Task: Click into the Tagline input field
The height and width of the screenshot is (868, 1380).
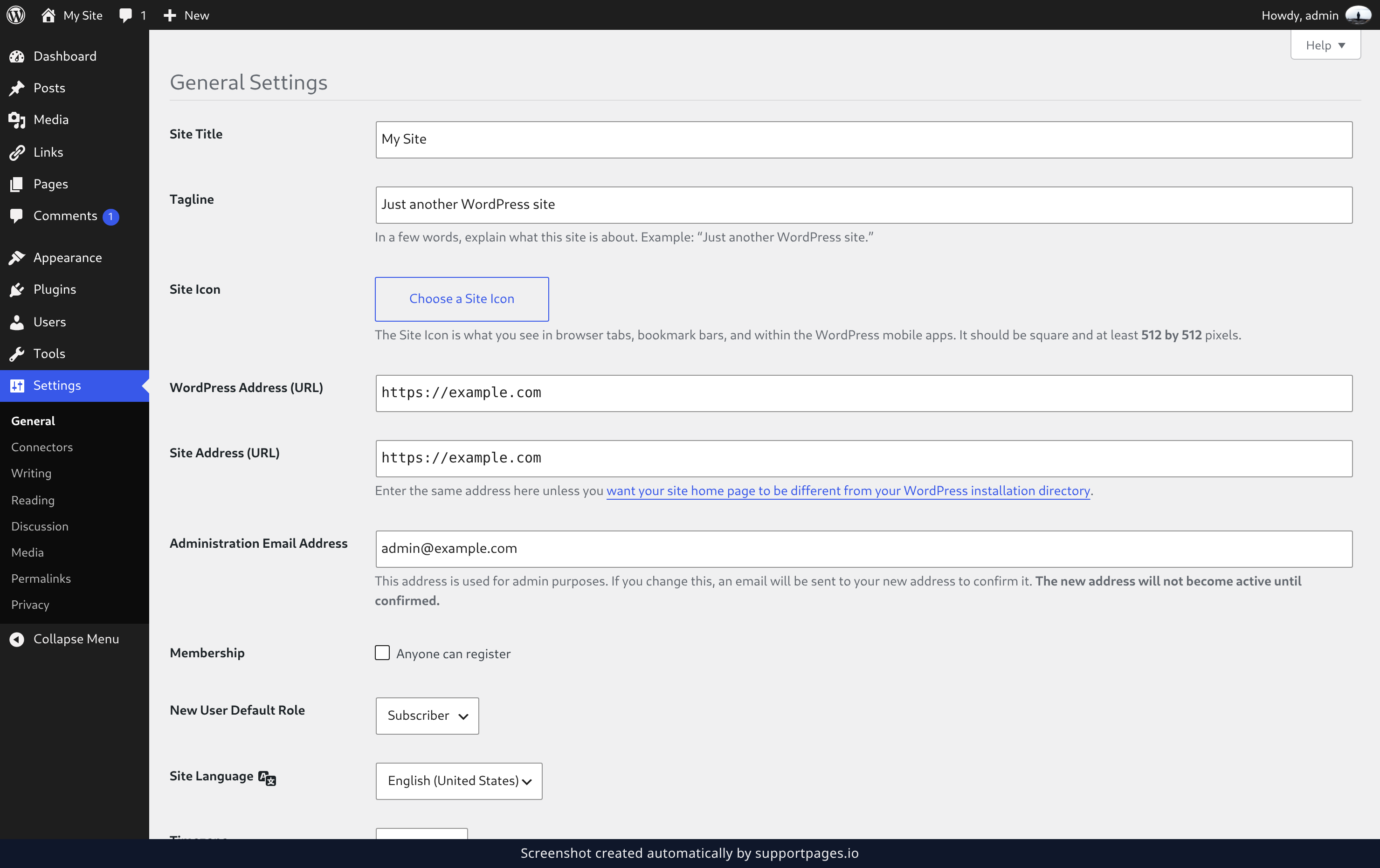Action: (x=863, y=205)
